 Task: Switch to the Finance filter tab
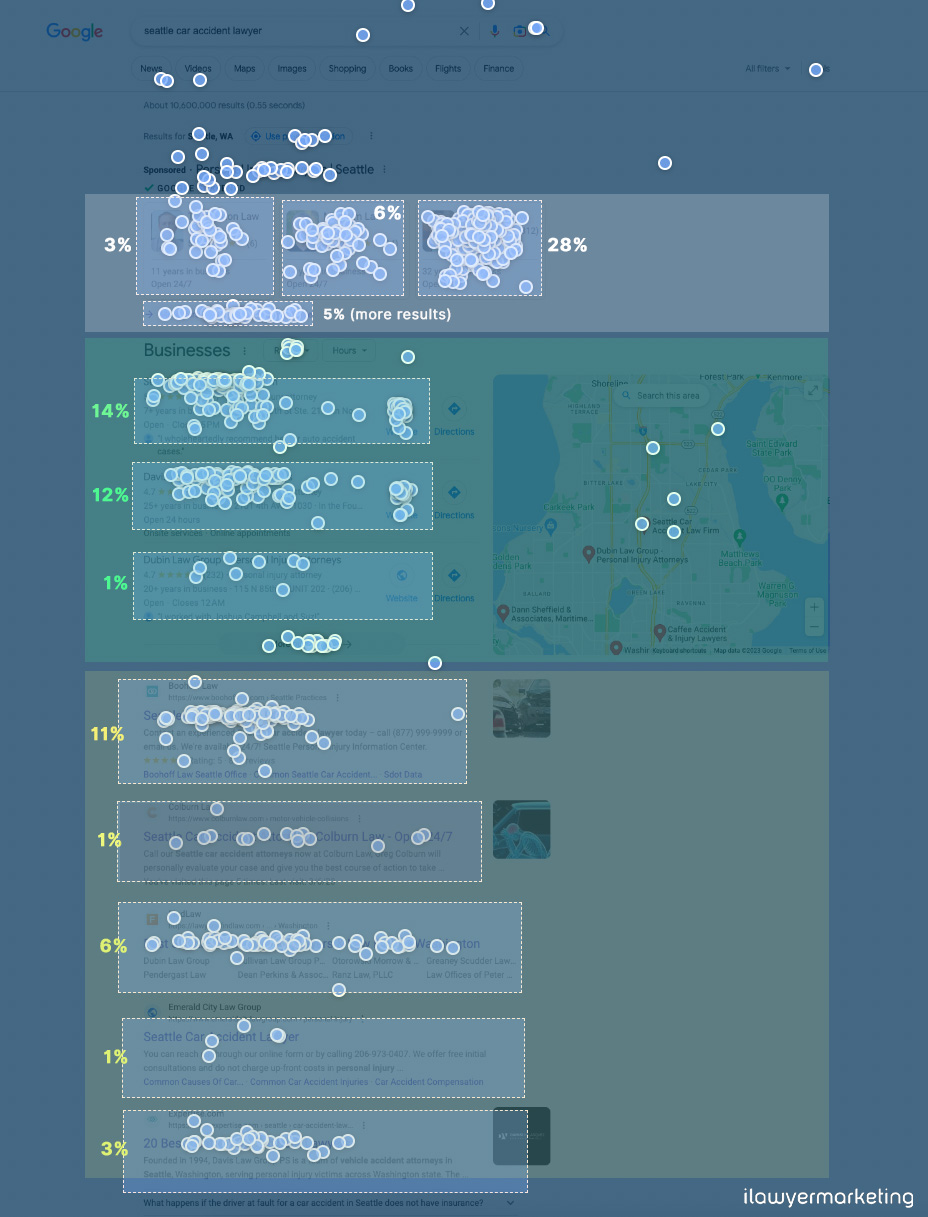click(x=498, y=69)
